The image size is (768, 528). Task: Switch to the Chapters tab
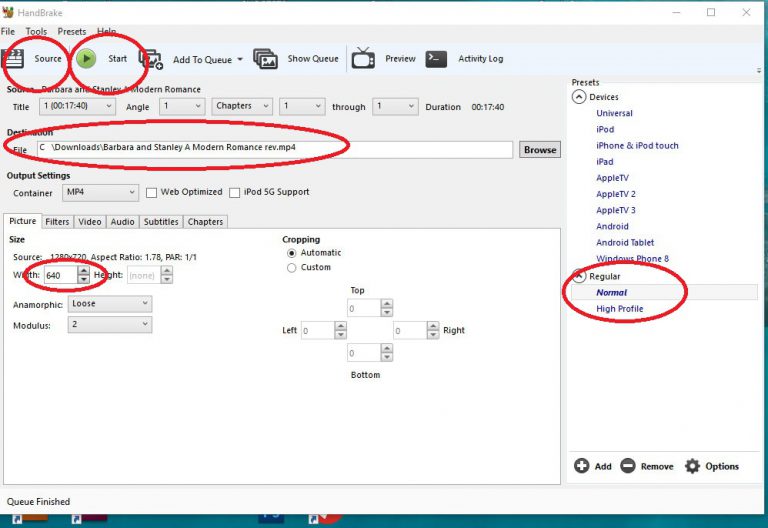[x=205, y=222]
